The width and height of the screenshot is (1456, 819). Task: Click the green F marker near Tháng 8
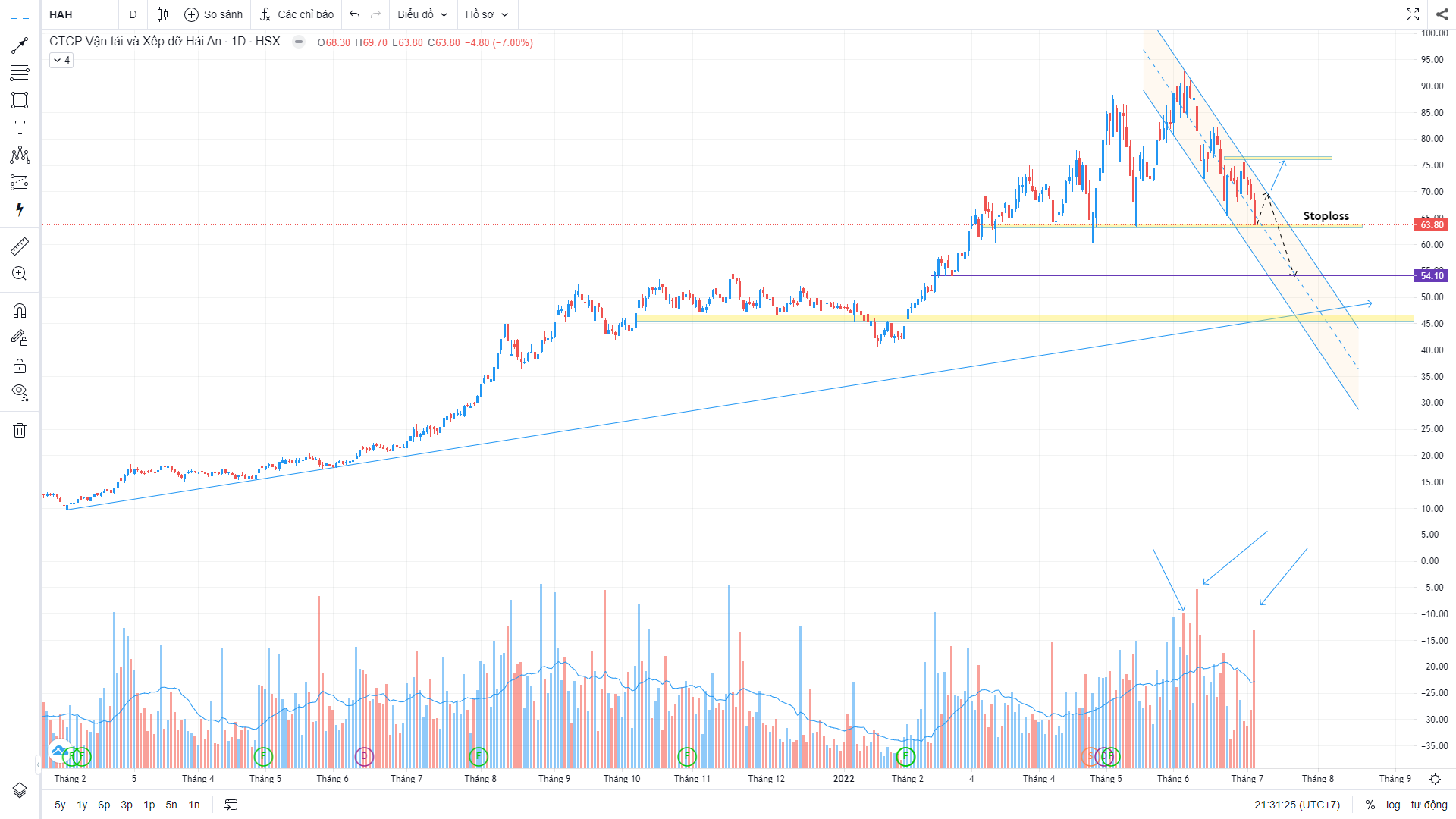point(479,756)
